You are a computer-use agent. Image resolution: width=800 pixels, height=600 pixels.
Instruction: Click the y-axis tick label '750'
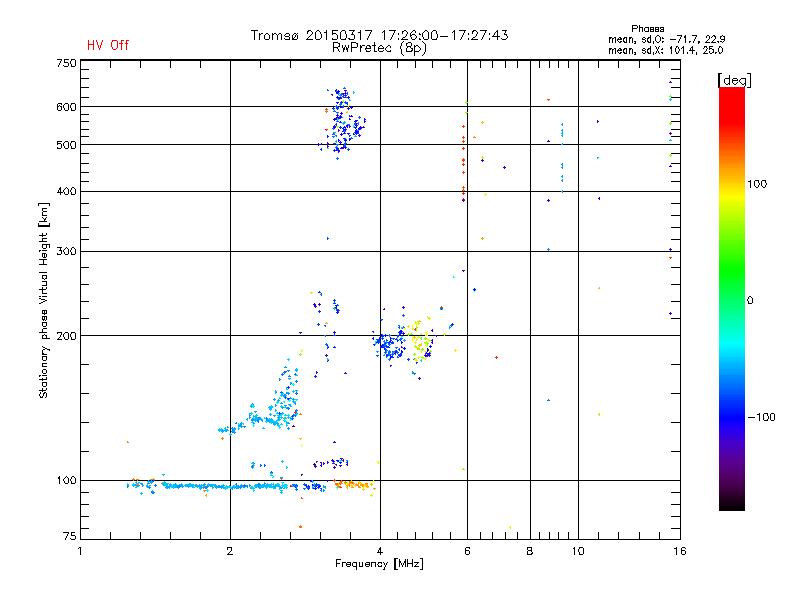[x=67, y=63]
